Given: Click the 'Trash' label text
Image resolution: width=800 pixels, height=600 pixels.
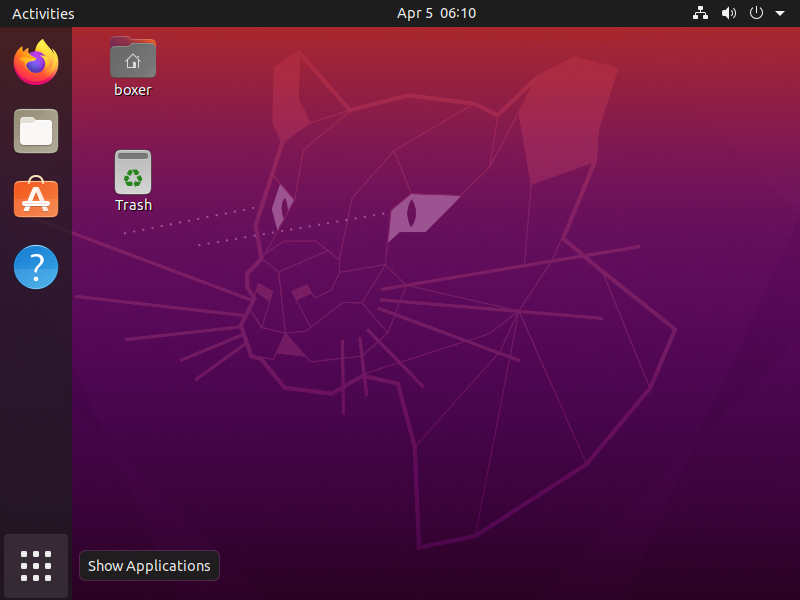Looking at the screenshot, I should [133, 205].
